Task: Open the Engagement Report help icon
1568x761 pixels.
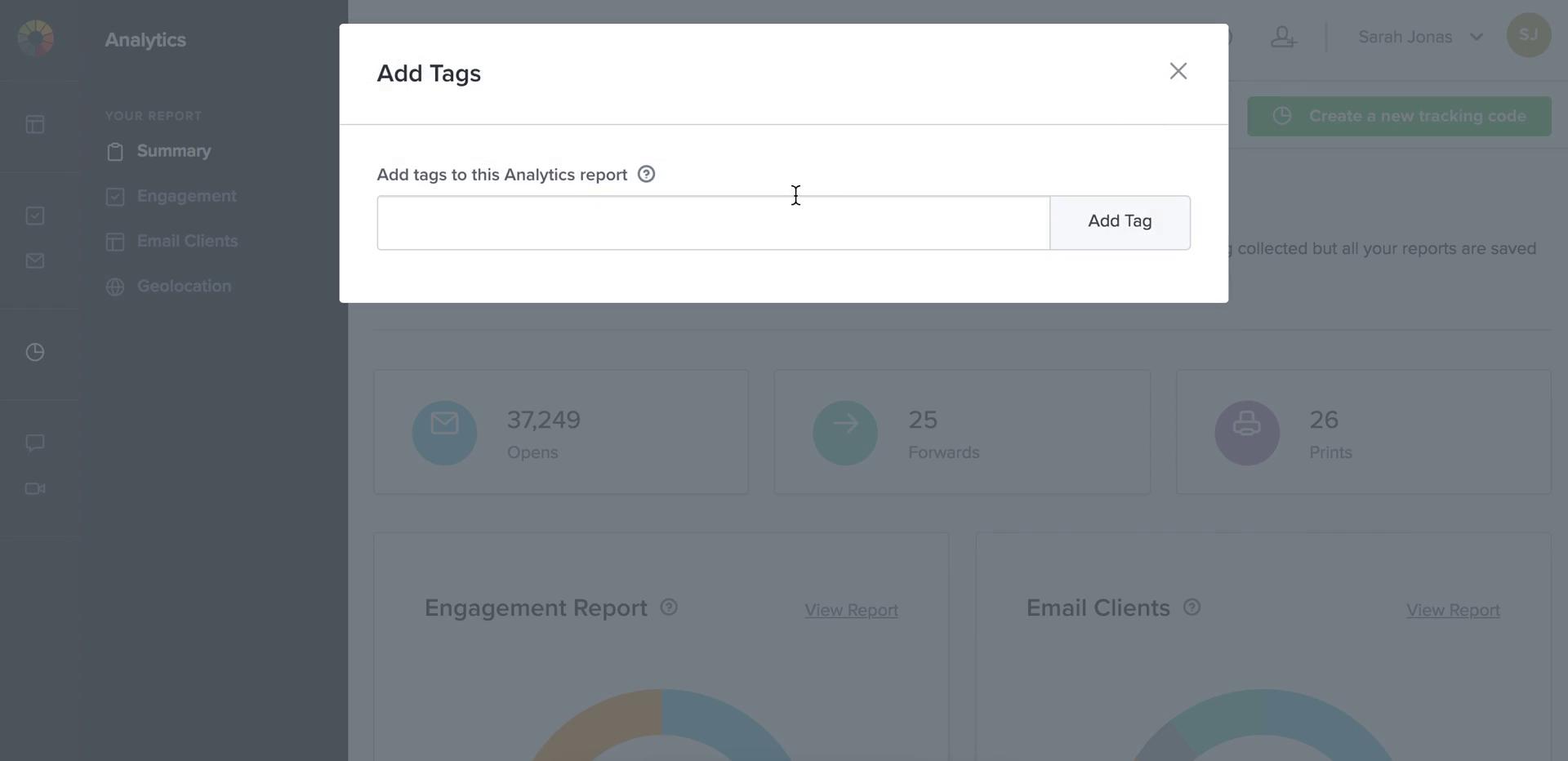Action: pyautogui.click(x=669, y=607)
